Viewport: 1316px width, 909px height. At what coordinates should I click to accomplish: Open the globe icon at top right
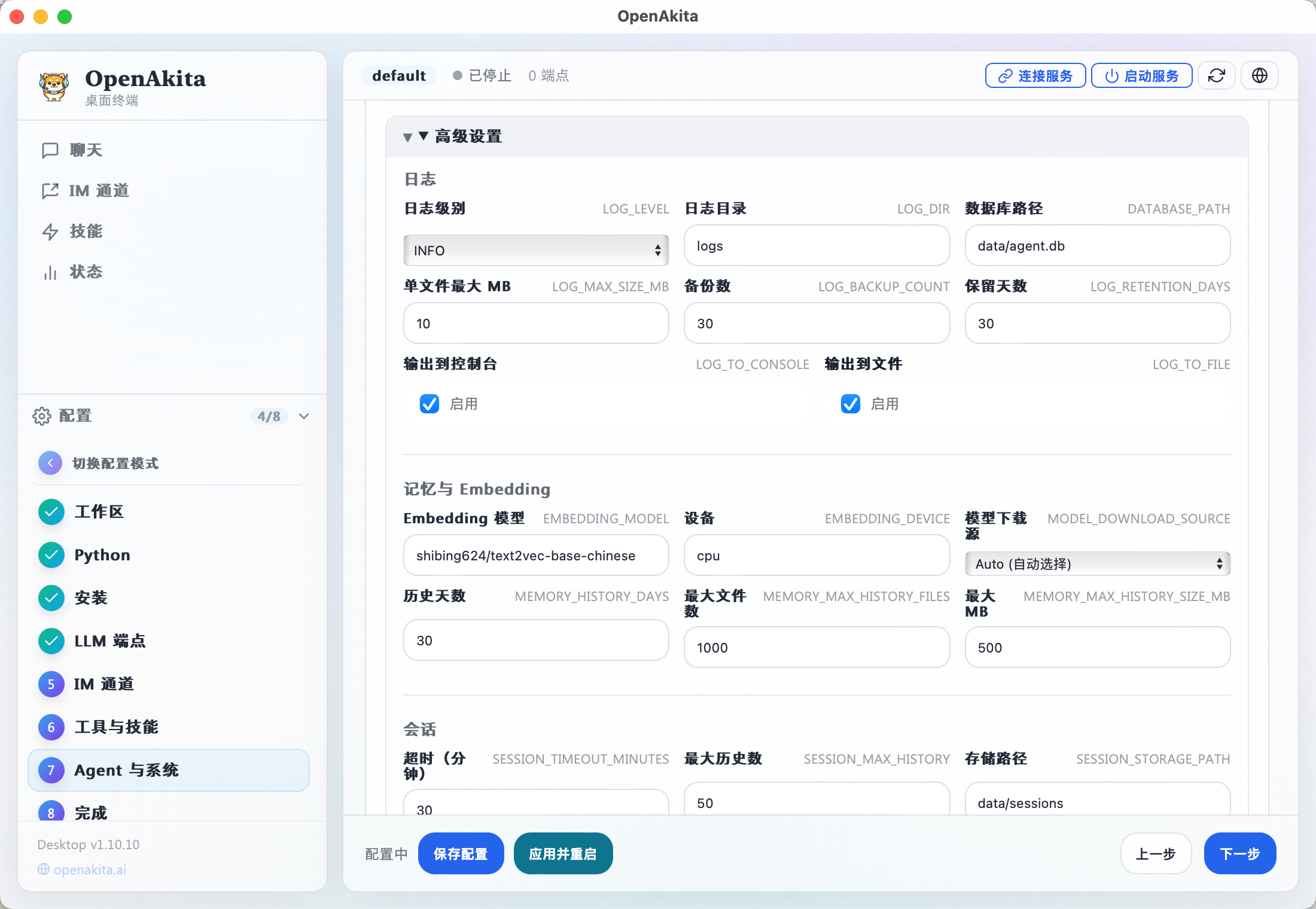(1259, 75)
